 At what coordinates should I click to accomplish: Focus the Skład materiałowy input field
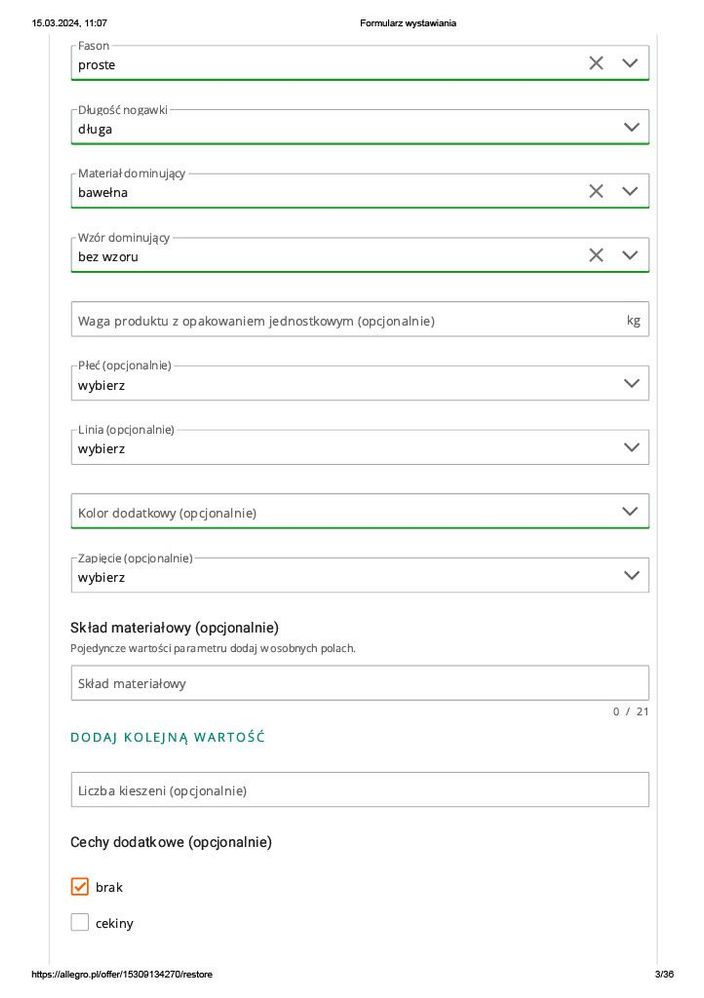pyautogui.click(x=359, y=683)
